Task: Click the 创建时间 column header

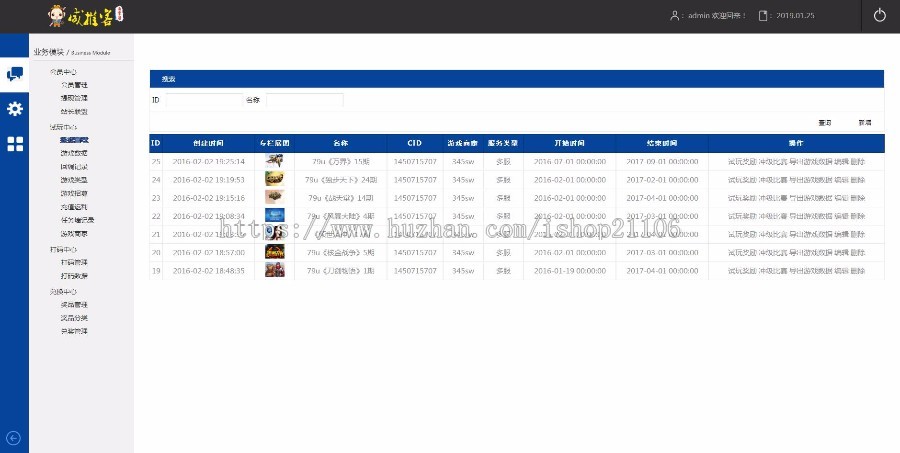Action: pos(208,144)
